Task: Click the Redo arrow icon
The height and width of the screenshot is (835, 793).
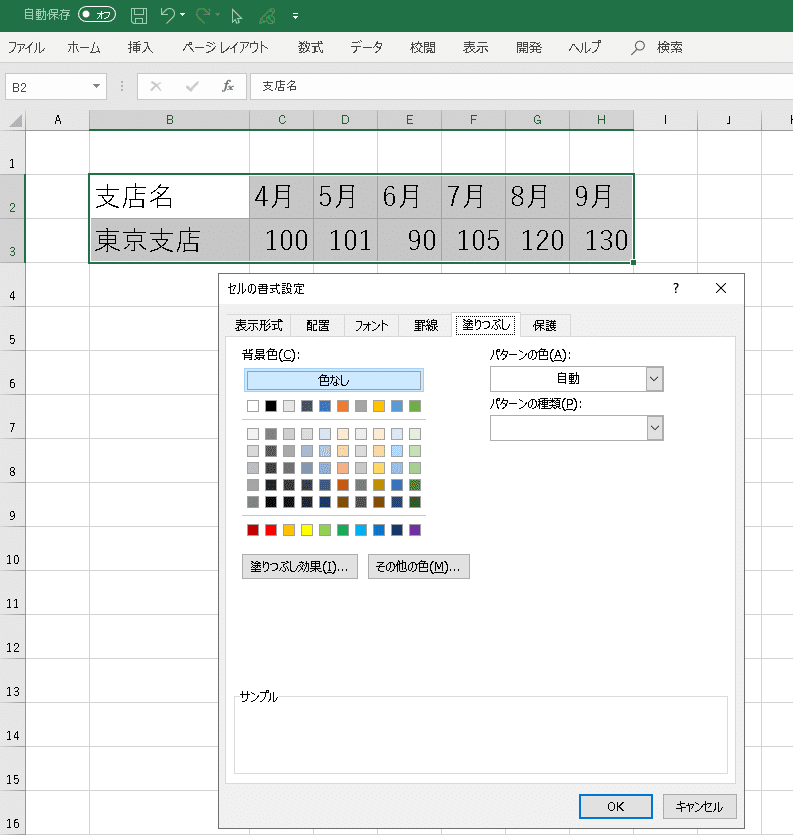Action: click(x=203, y=15)
